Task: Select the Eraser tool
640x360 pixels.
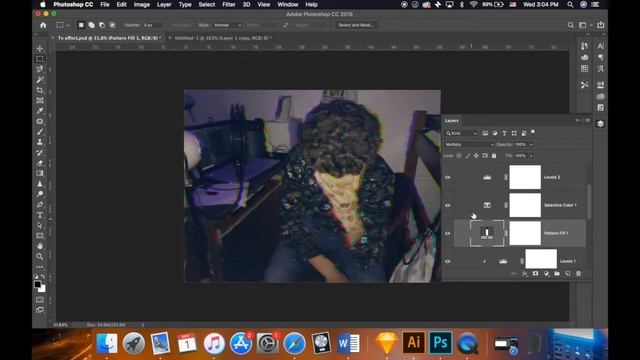Action: [40, 163]
